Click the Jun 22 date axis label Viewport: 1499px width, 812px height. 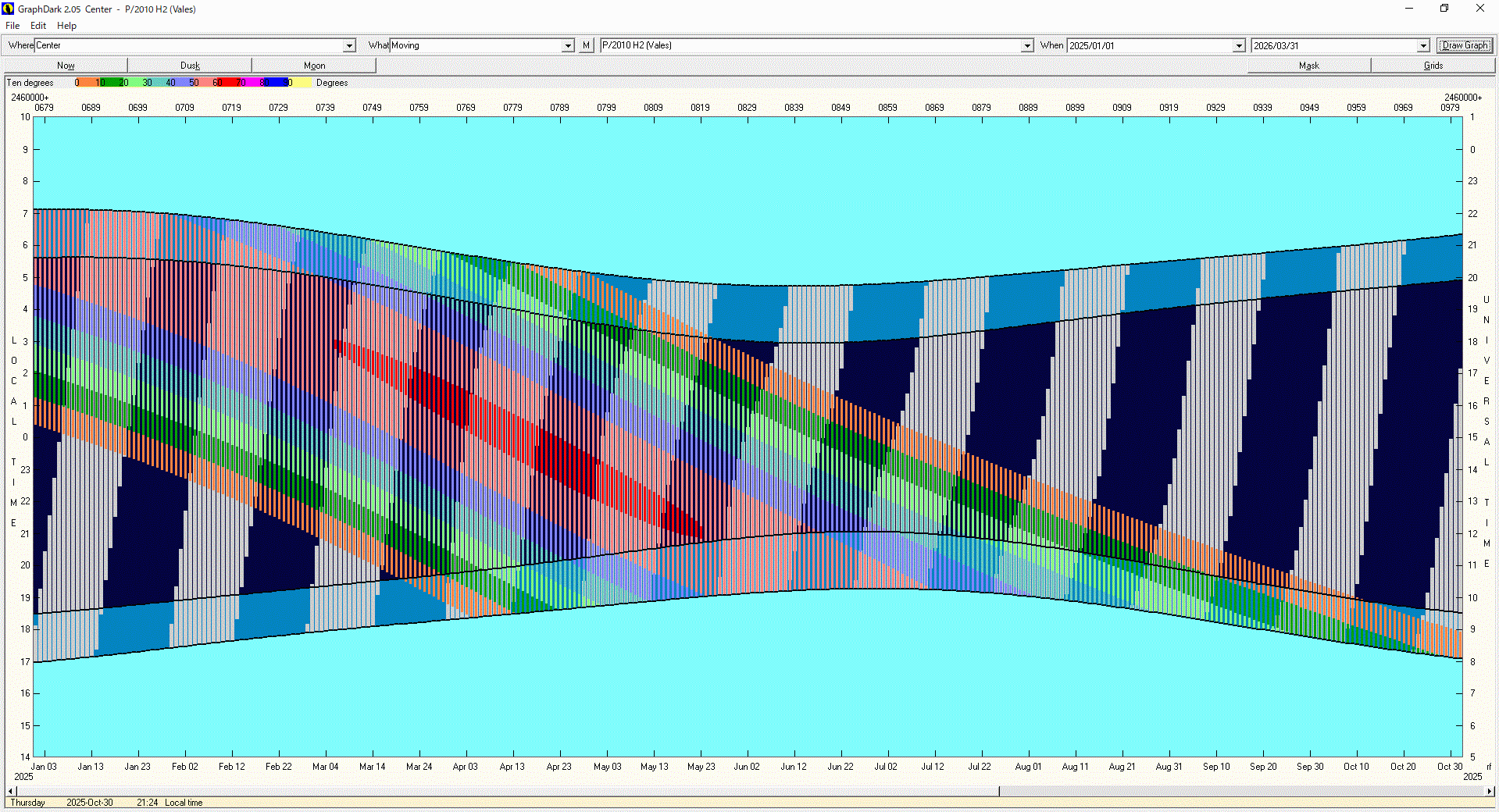click(x=841, y=767)
